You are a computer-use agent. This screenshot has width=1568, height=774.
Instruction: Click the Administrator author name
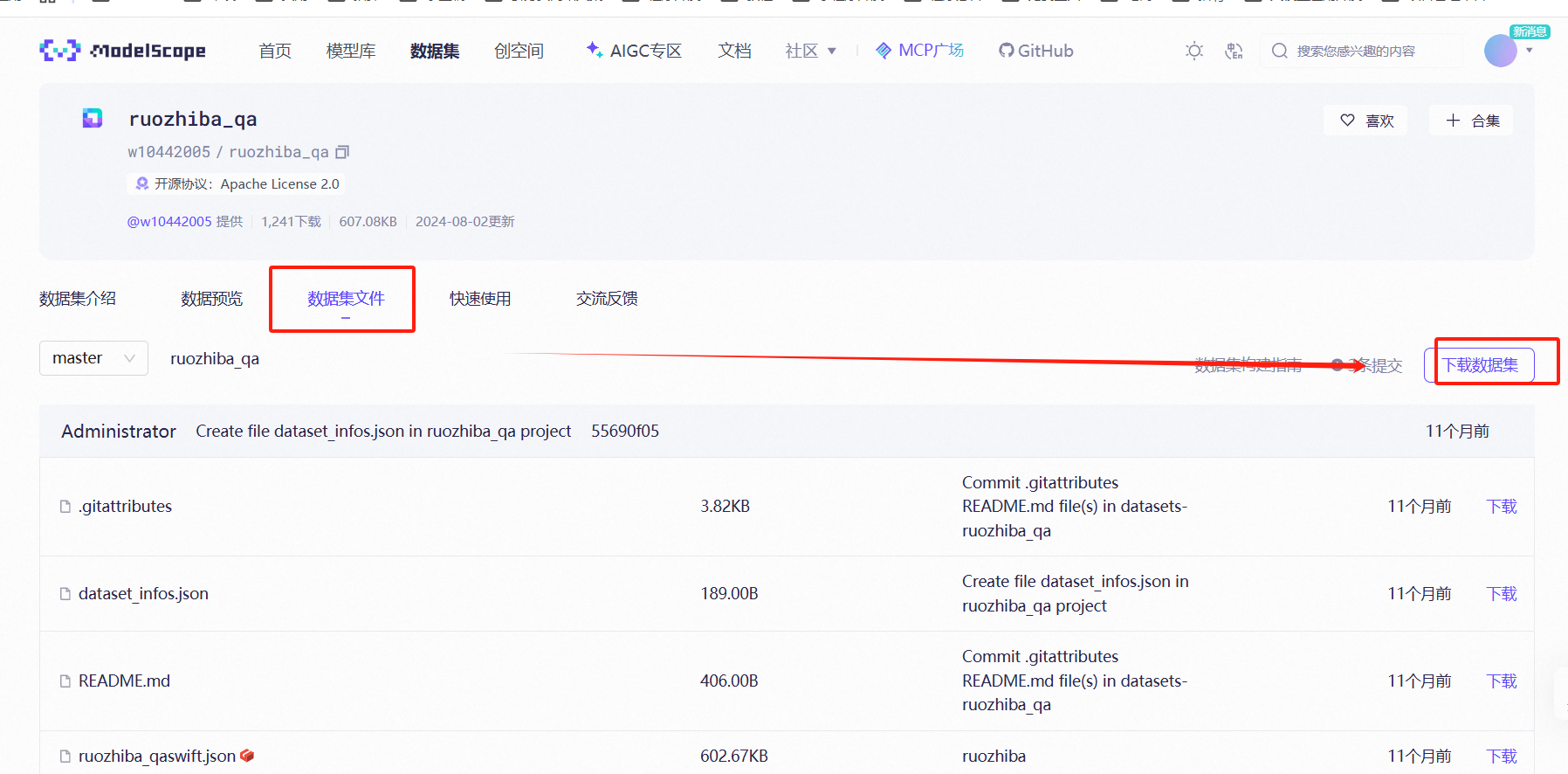point(119,432)
